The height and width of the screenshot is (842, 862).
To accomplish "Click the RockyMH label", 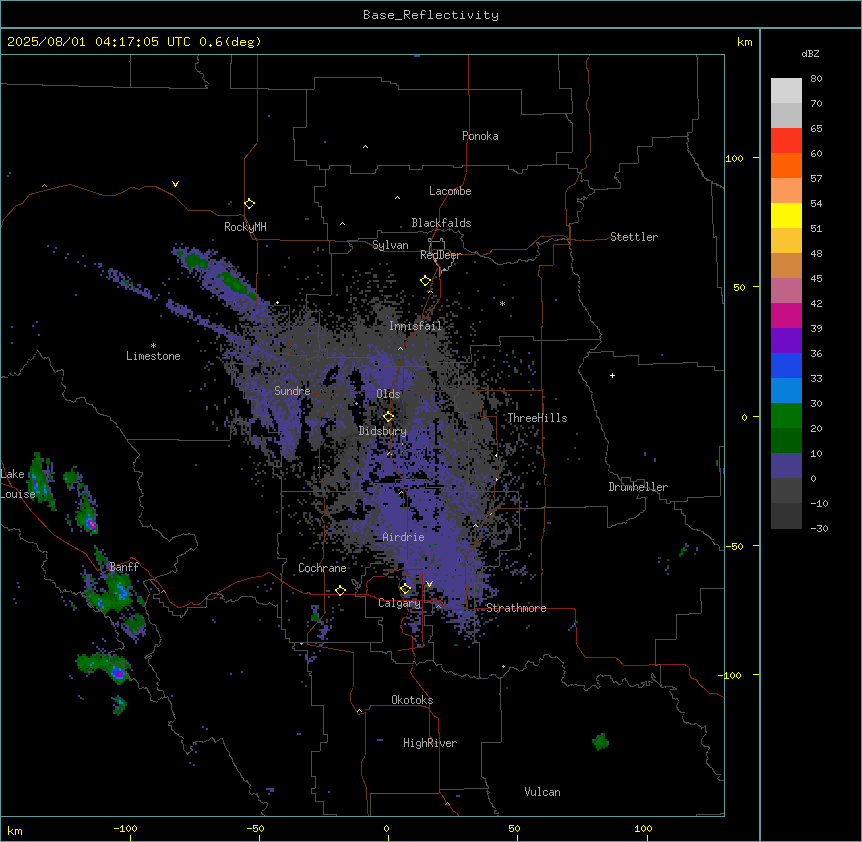I will tap(245, 227).
